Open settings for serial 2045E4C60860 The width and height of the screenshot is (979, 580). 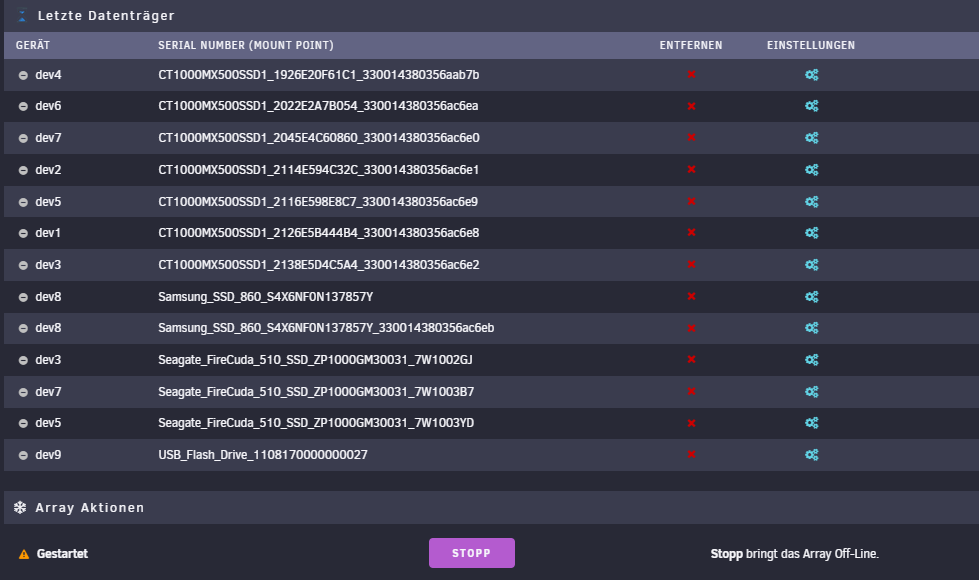coord(812,138)
